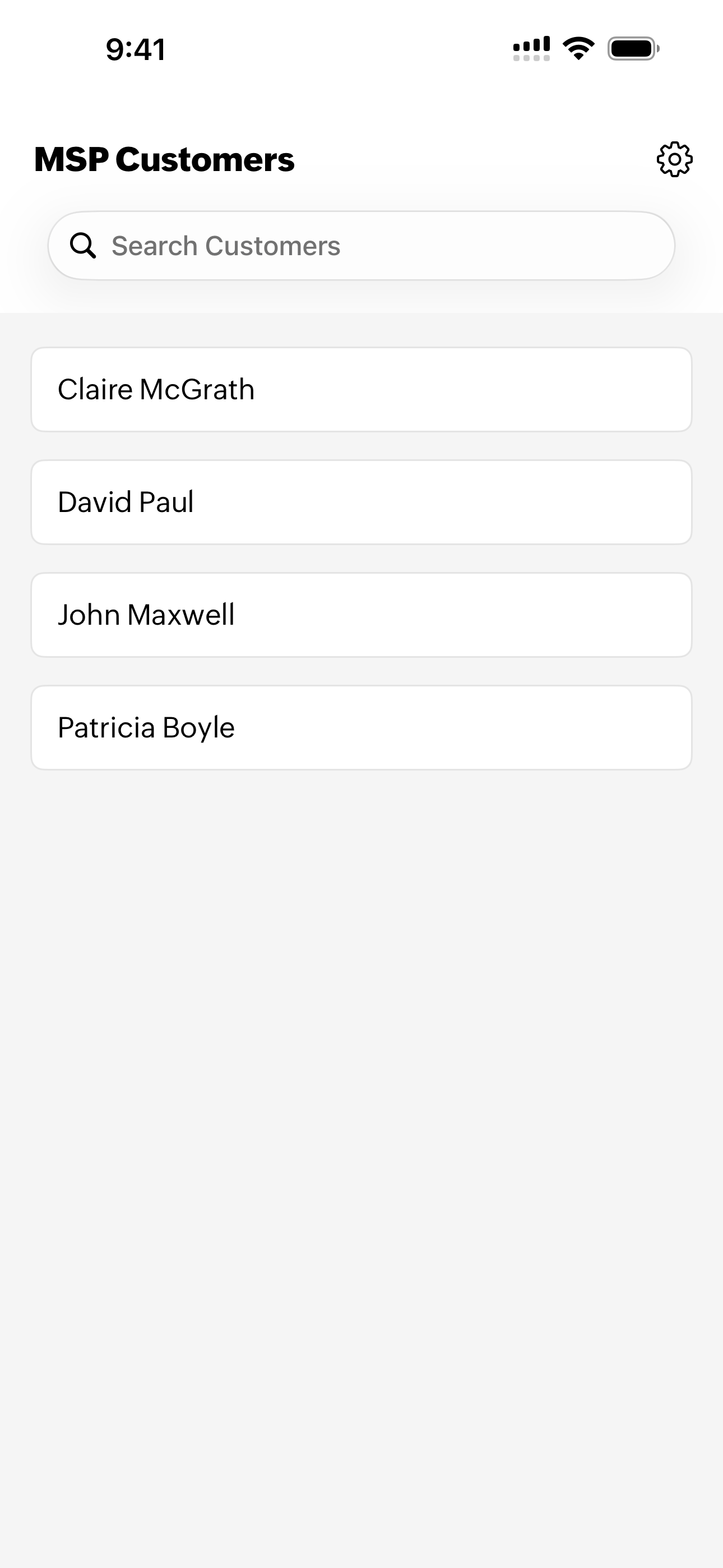Open the Claire McGrath customer entry

click(x=156, y=390)
